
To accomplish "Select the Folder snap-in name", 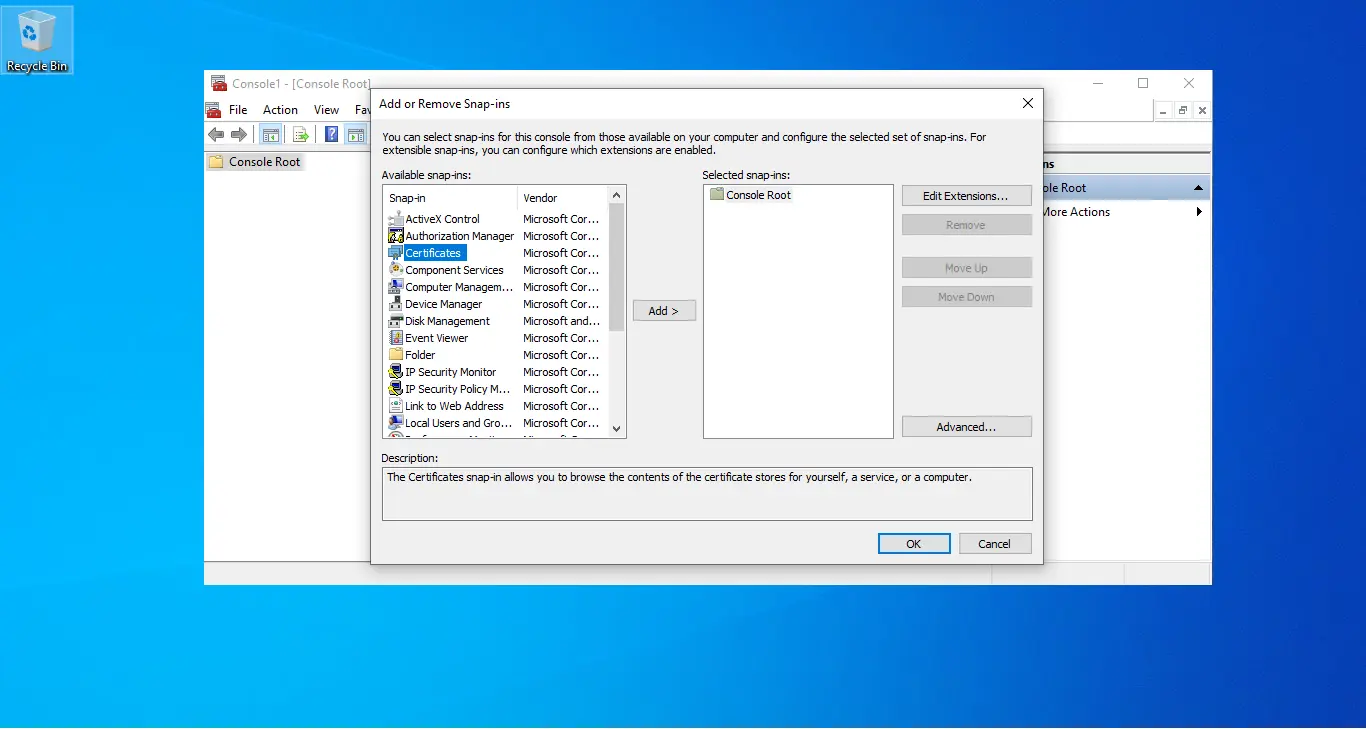I will [420, 355].
